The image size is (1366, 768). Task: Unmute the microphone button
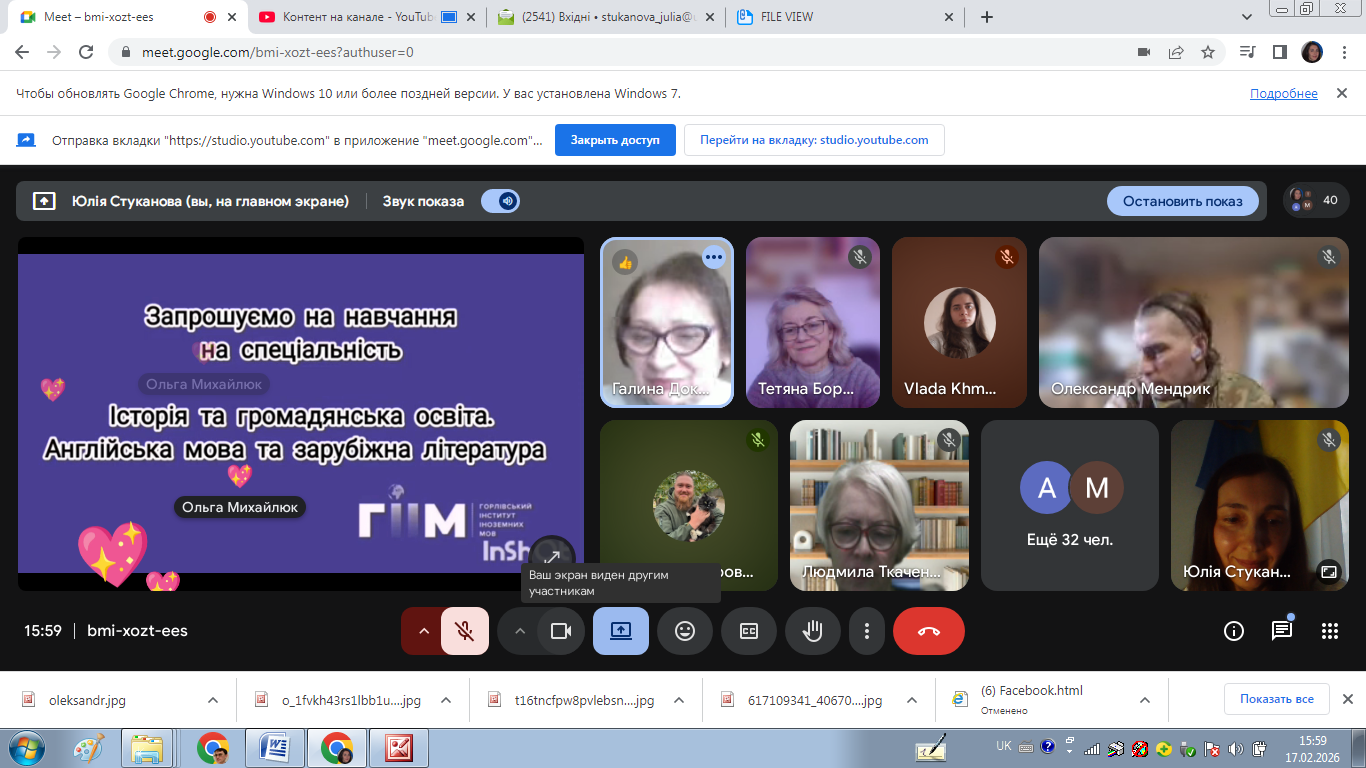pos(464,631)
